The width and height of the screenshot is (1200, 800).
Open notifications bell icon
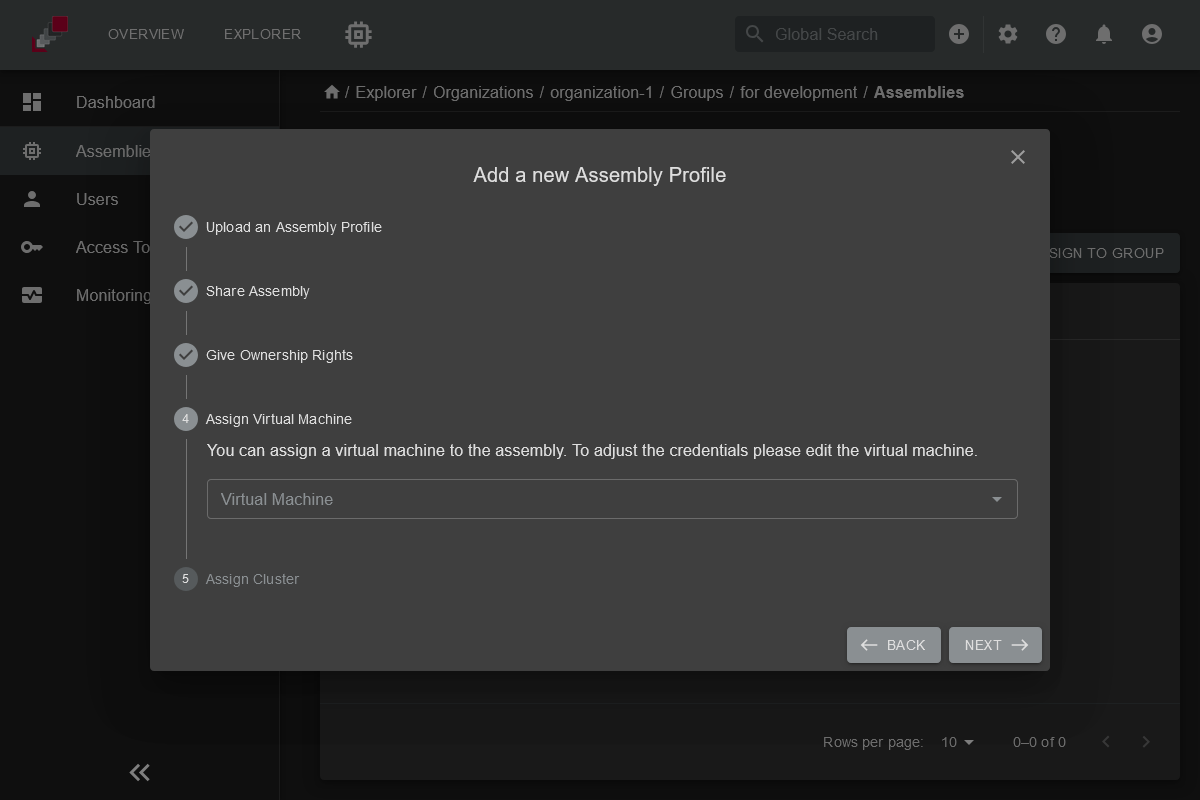pos(1104,34)
